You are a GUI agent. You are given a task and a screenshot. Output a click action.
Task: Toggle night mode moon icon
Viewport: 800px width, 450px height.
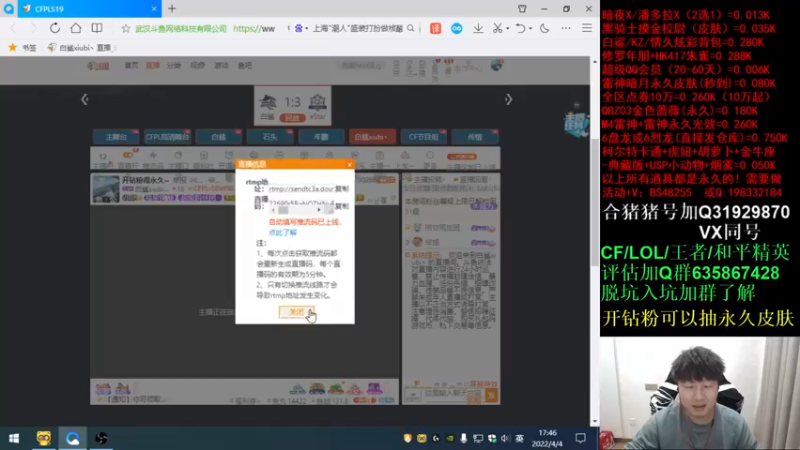(544, 29)
